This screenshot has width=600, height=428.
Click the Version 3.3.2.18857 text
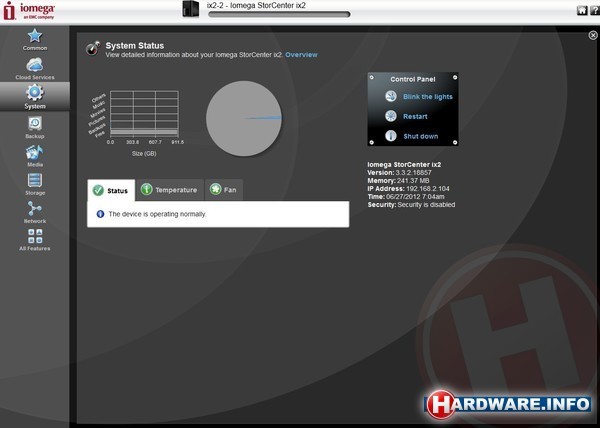(399, 173)
